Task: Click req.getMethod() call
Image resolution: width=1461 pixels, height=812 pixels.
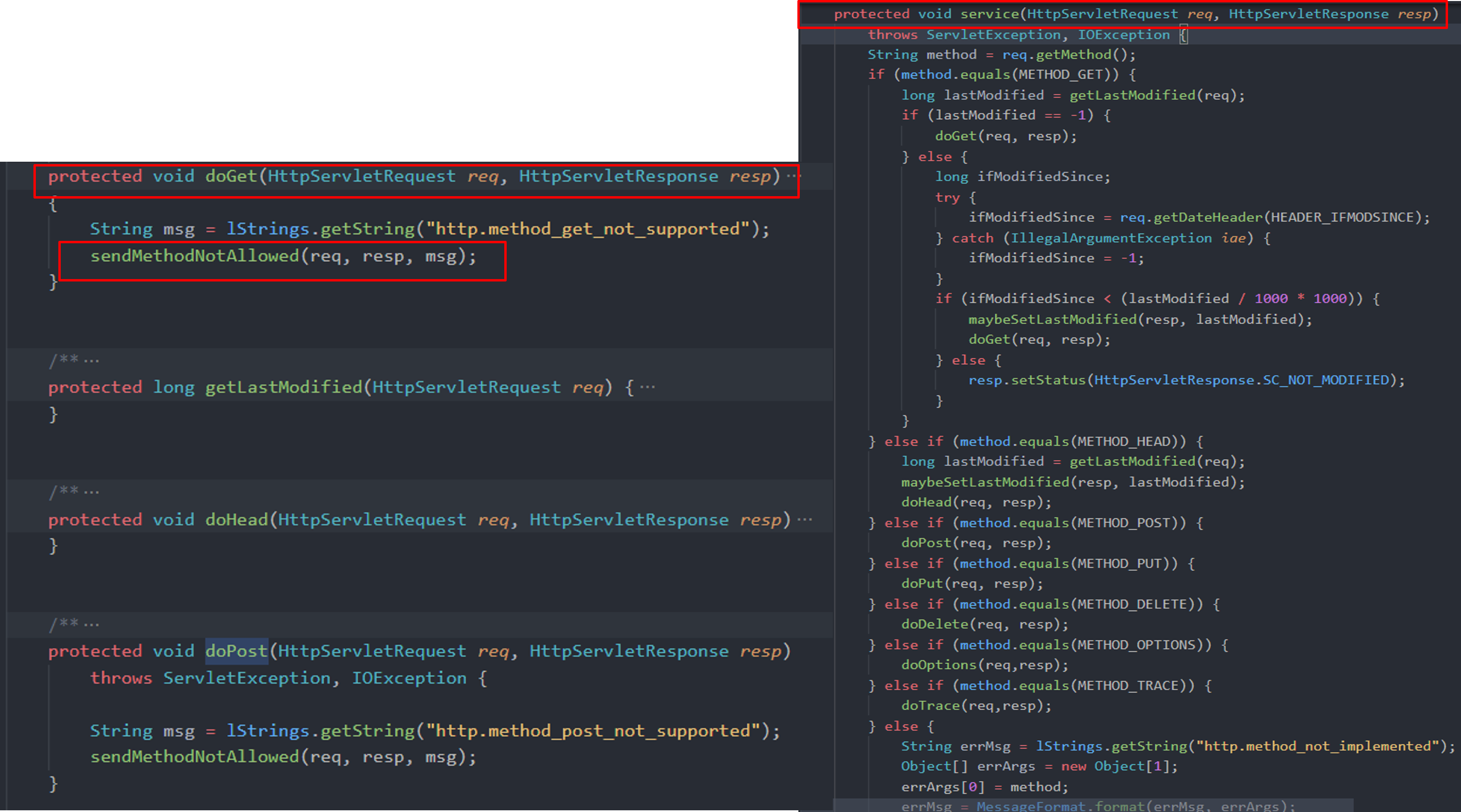Action: pyautogui.click(x=1065, y=55)
